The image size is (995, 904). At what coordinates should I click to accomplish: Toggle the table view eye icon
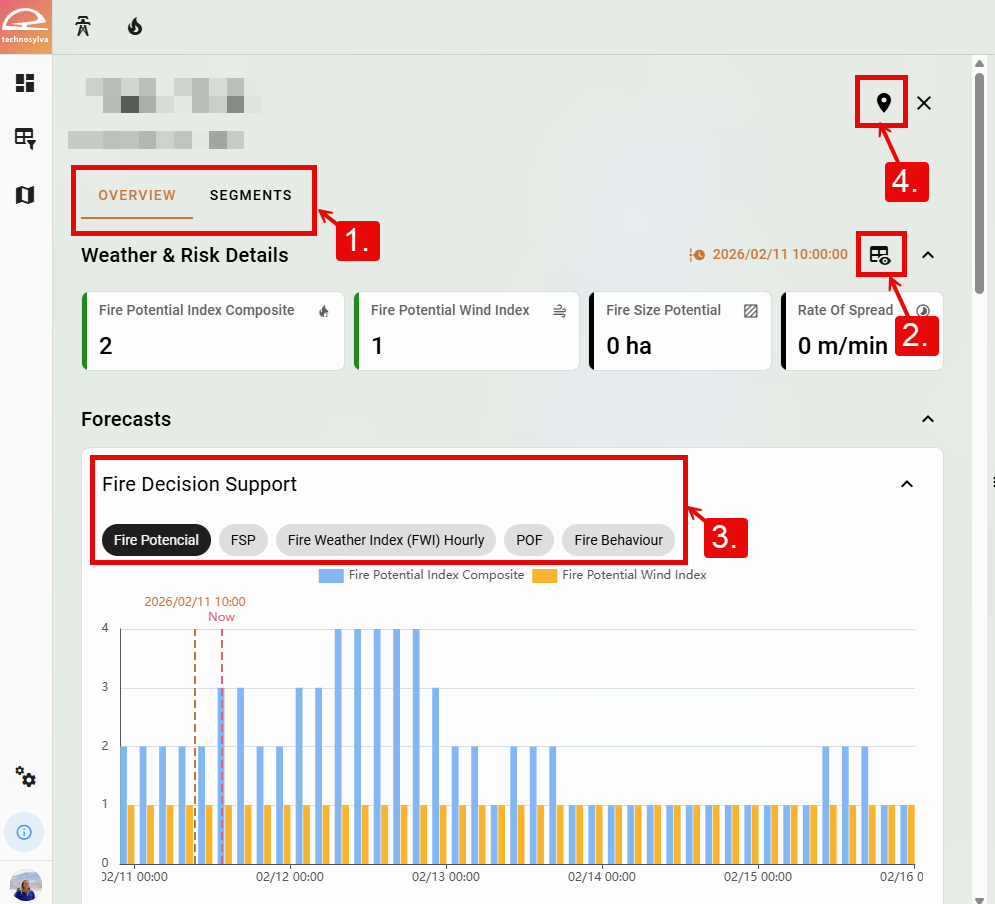(x=880, y=256)
